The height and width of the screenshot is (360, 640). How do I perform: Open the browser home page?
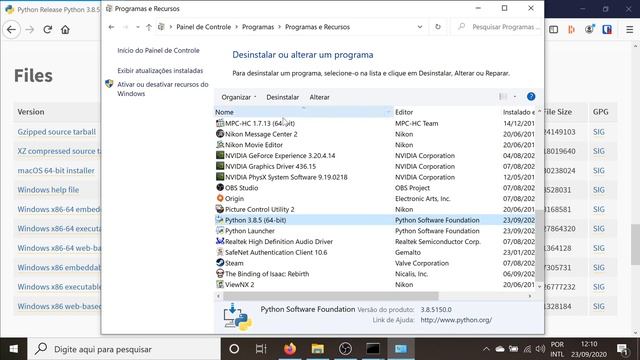[65, 29]
